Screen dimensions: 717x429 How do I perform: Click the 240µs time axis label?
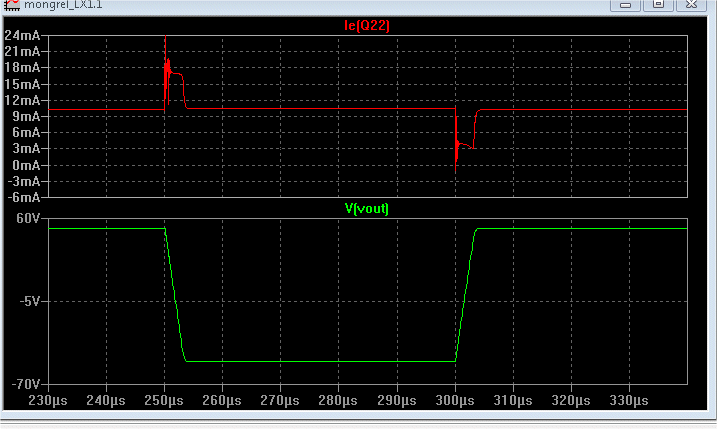tap(106, 401)
